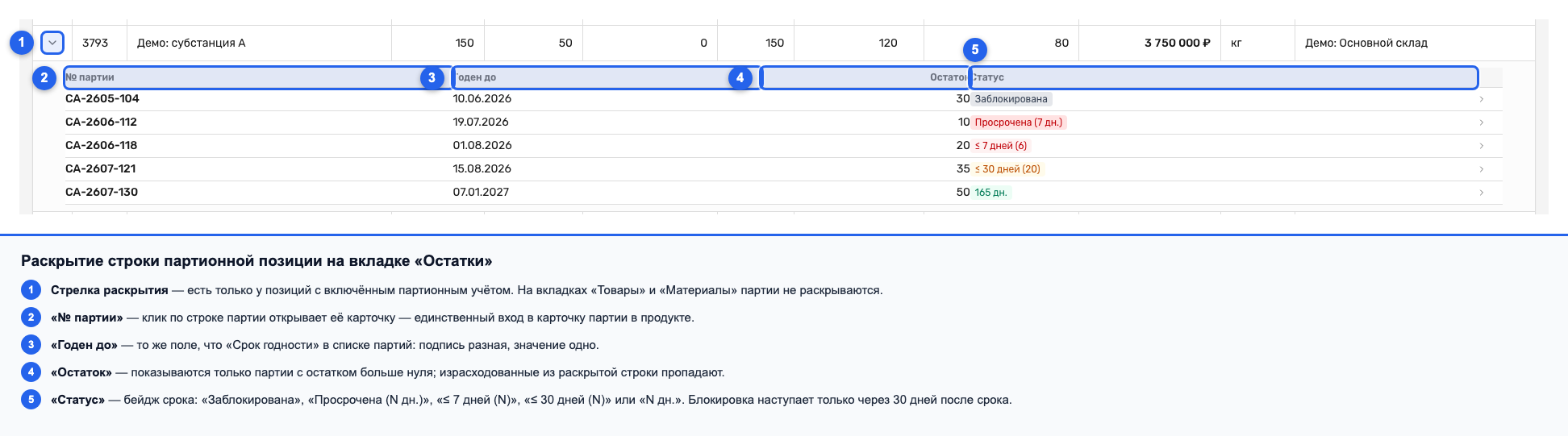Click expiry date 07.01.2027

481,193
